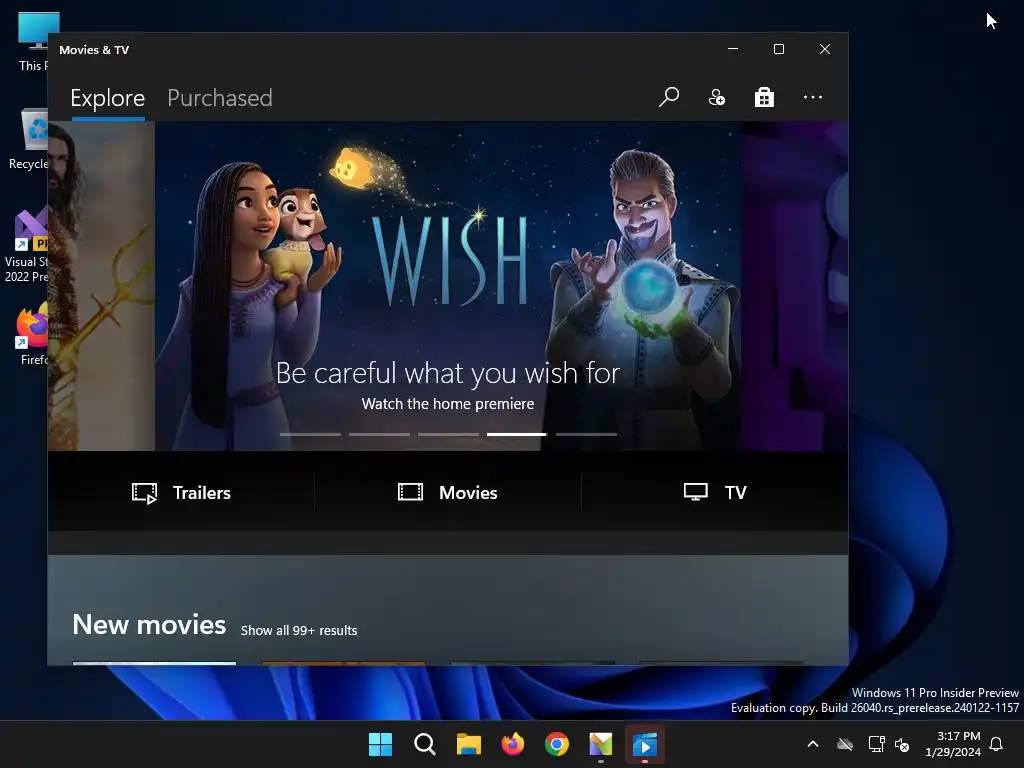
Task: Switch to the Purchased tab
Action: (x=220, y=98)
